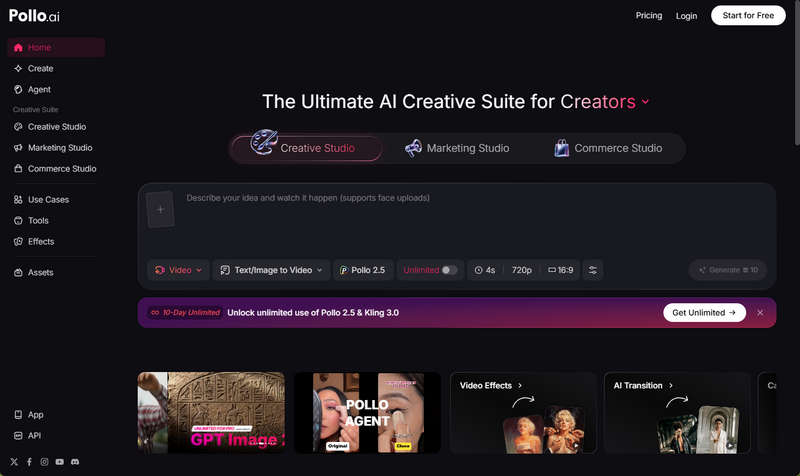Toggle the Unlimited switch

pos(449,270)
